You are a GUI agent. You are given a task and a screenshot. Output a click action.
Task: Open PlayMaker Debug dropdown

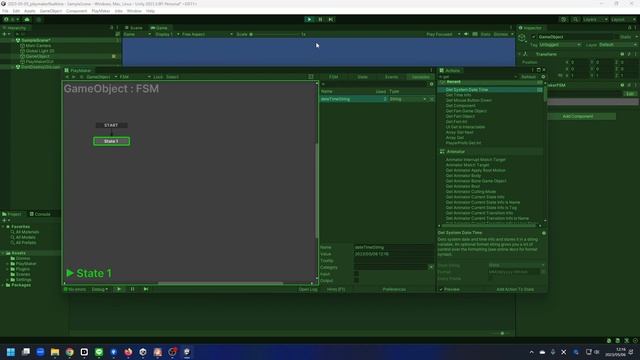click(x=100, y=289)
